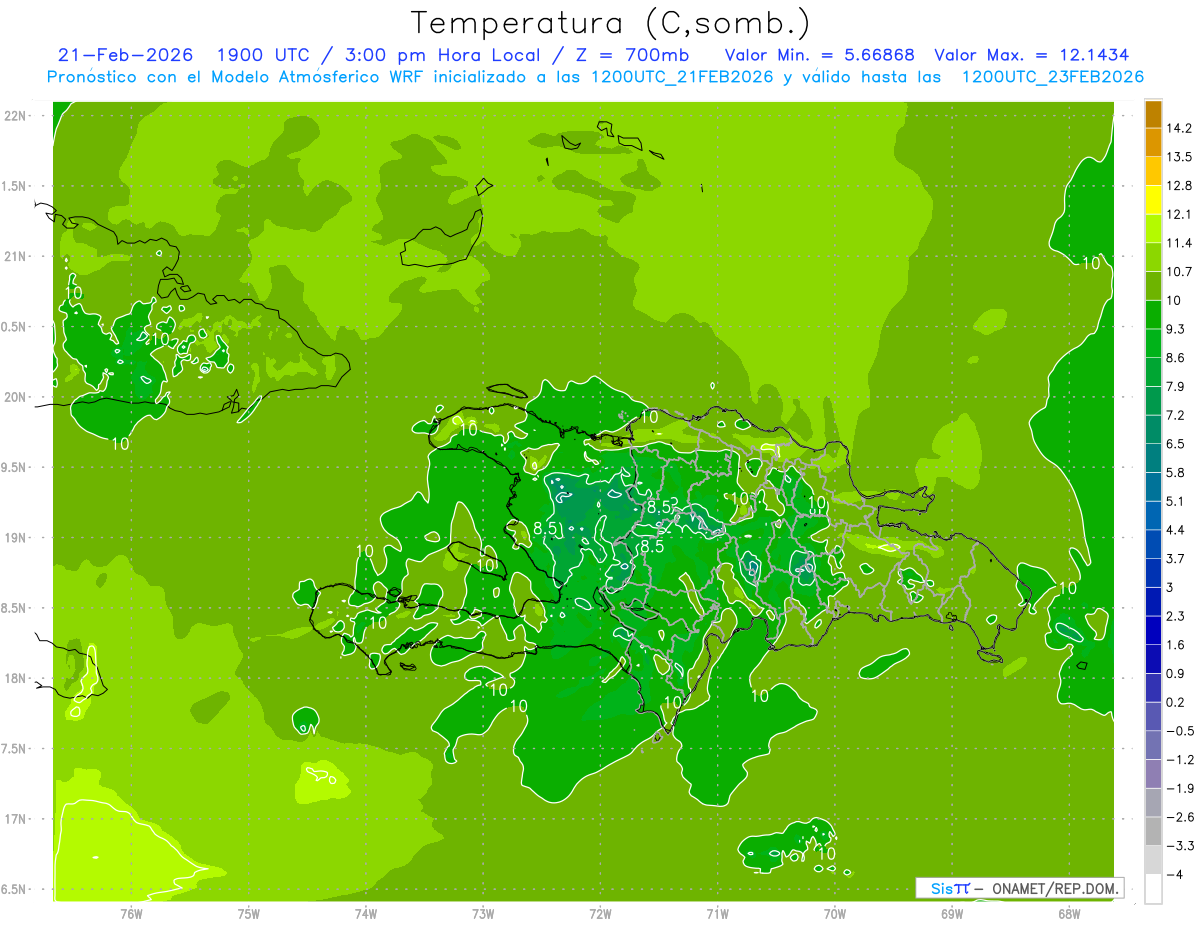Click 'Valor Max. = 12.1434' in the header
This screenshot has width=1200, height=927.
(x=1031, y=55)
